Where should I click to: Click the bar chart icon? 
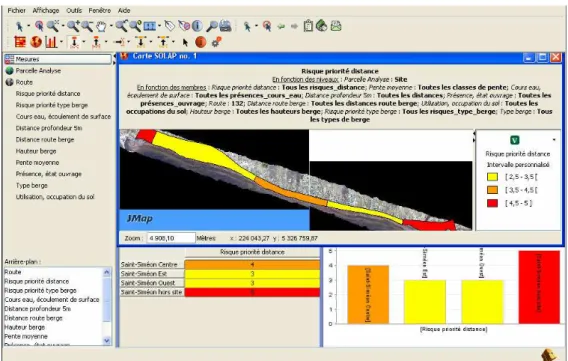tap(51, 42)
